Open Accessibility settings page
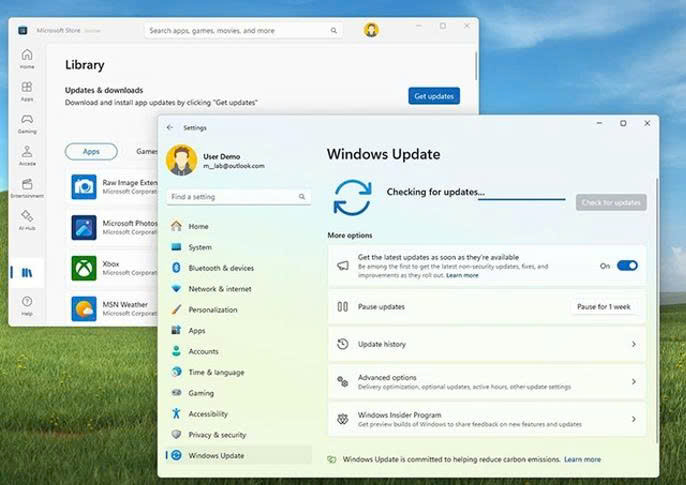This screenshot has height=485, width=686. (238, 414)
